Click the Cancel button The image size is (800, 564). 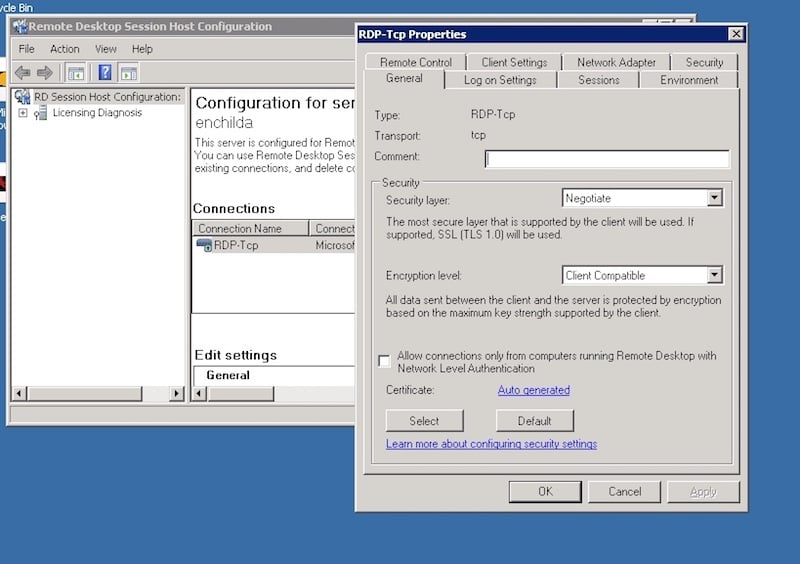pos(624,492)
